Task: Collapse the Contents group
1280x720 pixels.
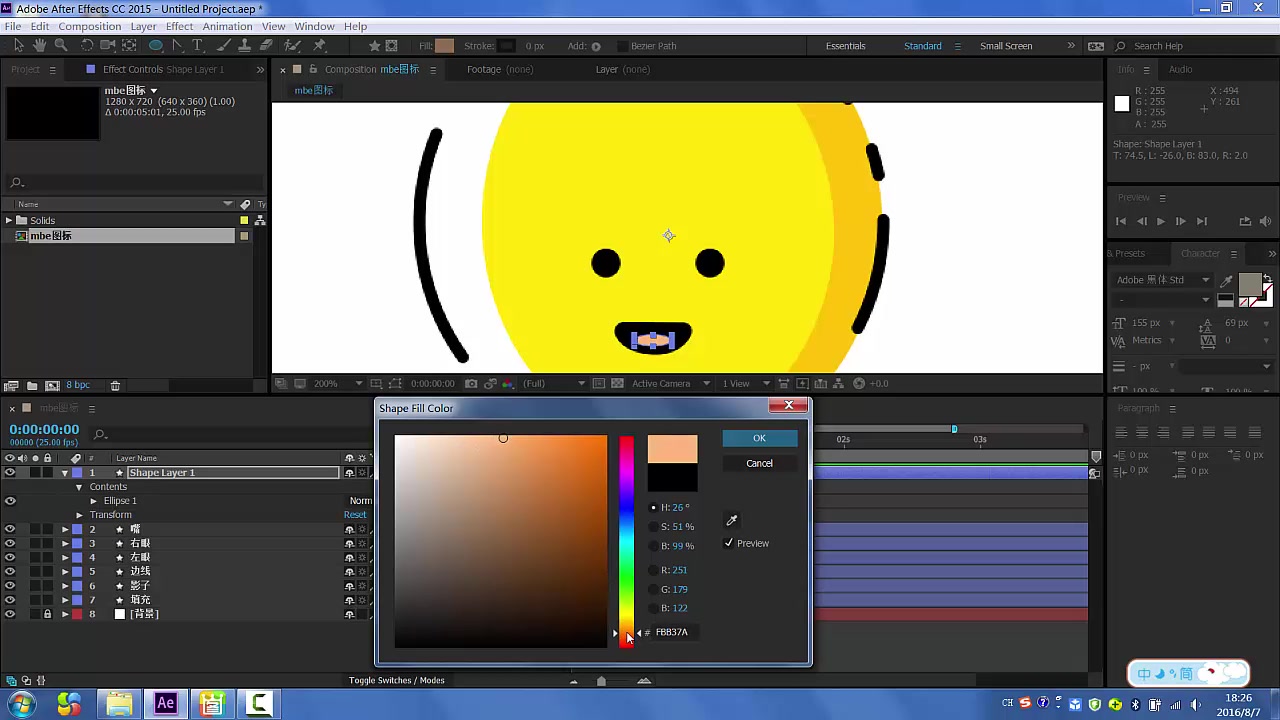Action: click(x=79, y=487)
